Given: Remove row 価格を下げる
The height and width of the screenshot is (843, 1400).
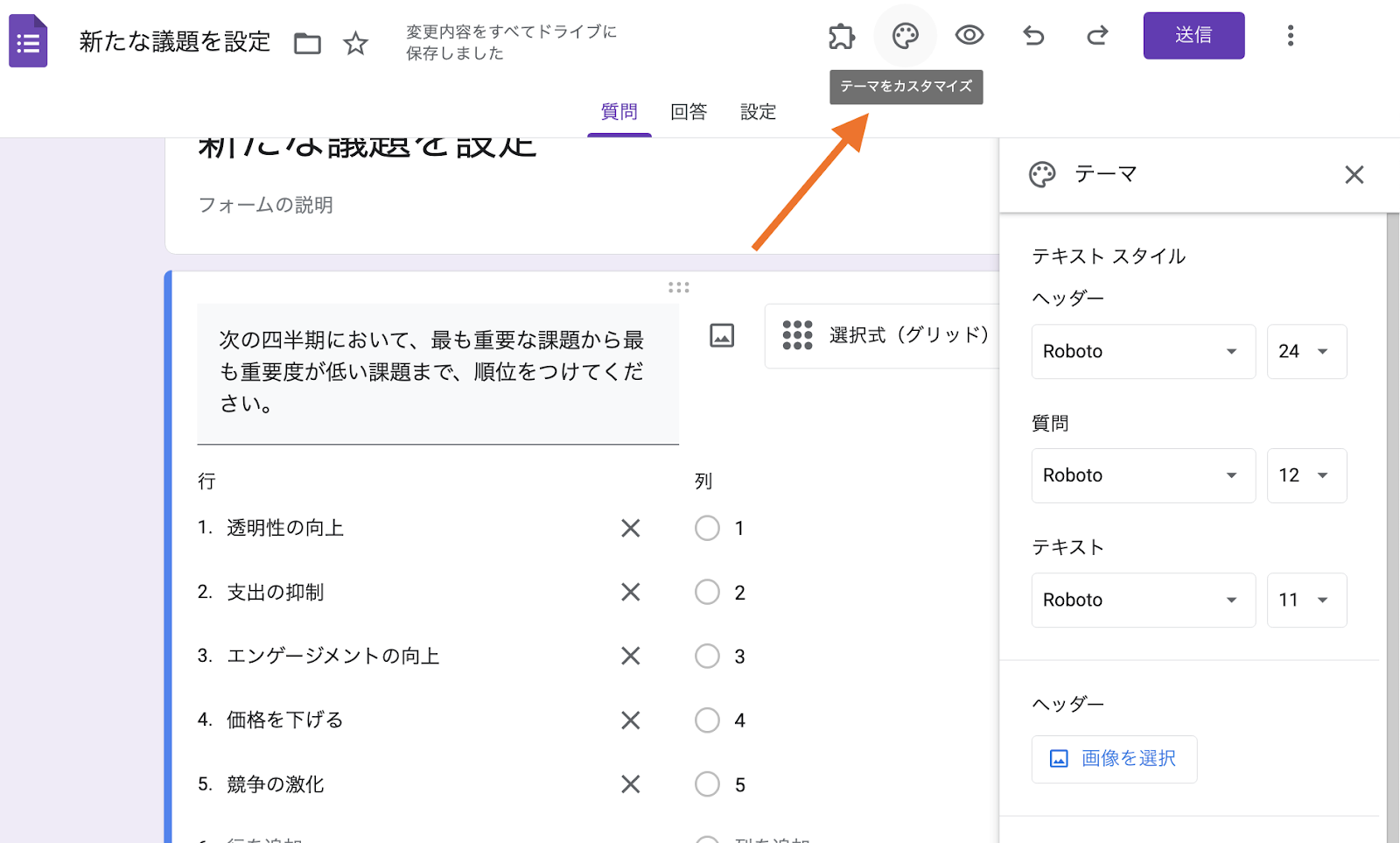Looking at the screenshot, I should point(631,720).
